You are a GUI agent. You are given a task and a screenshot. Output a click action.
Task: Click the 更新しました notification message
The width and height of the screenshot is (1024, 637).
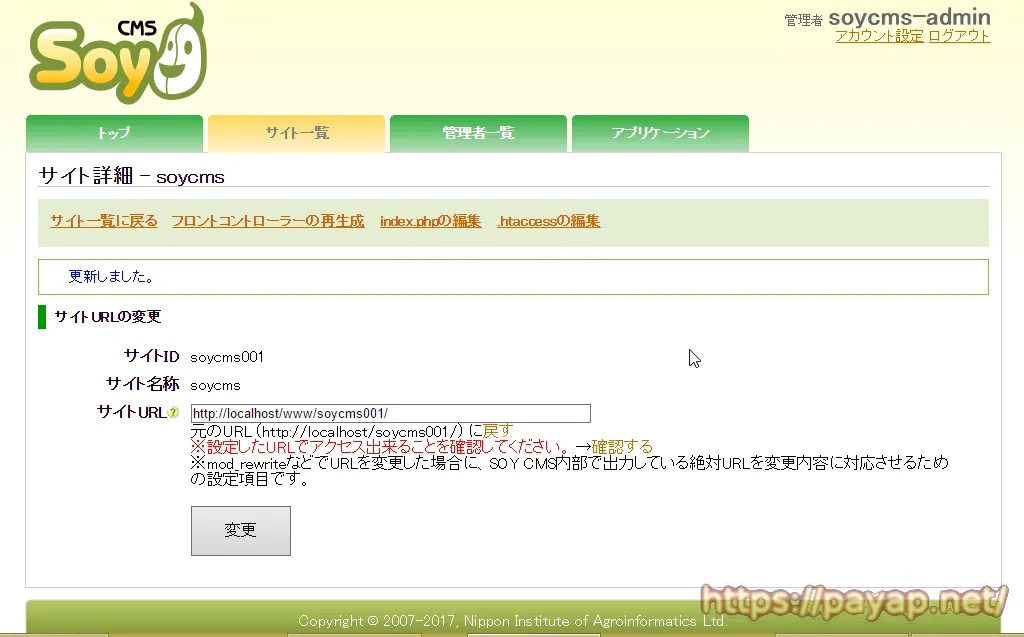point(111,276)
